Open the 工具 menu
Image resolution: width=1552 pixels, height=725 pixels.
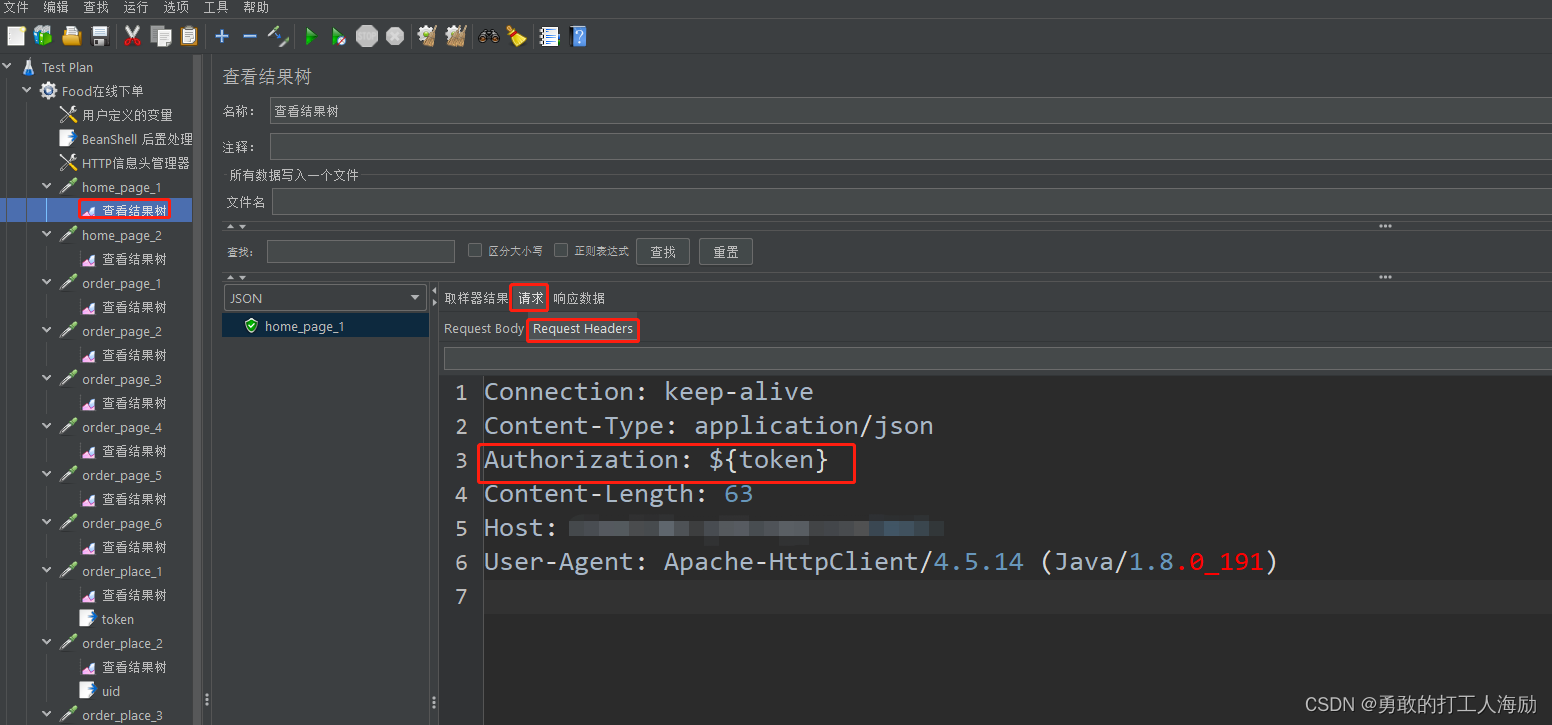tap(216, 7)
